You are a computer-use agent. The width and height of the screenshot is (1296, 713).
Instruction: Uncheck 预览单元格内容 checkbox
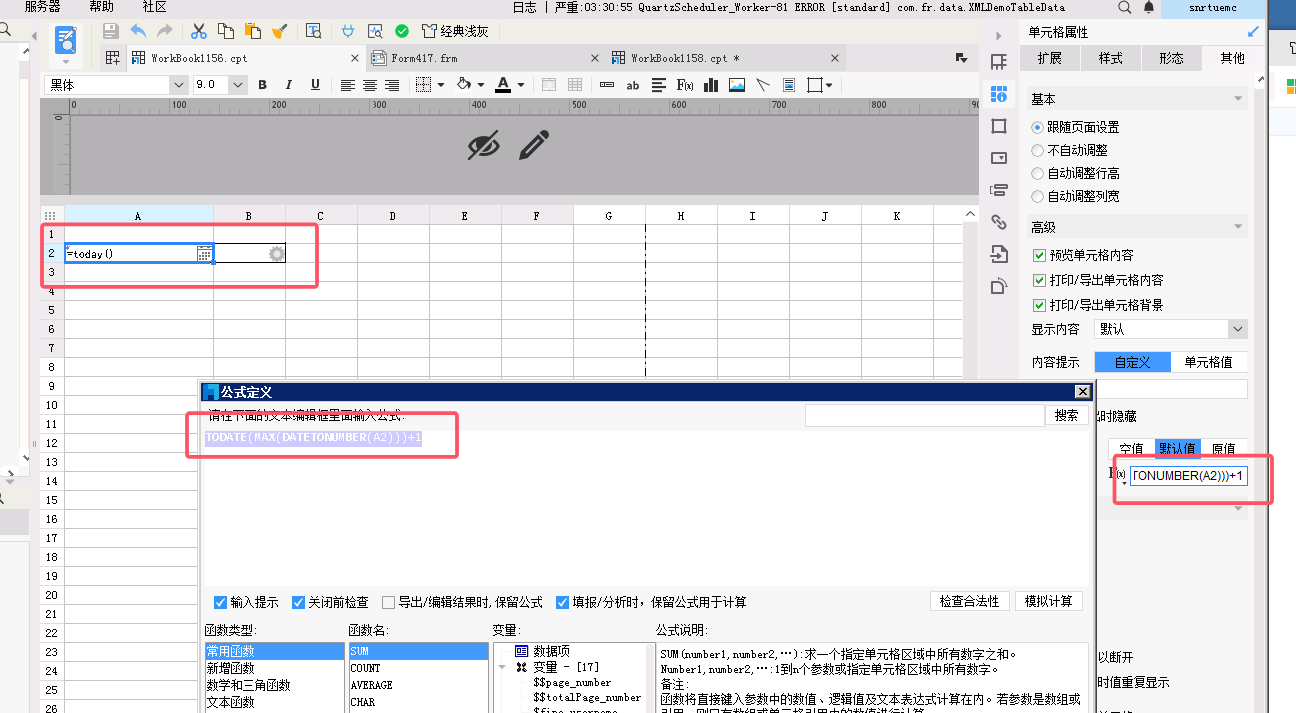point(1039,255)
